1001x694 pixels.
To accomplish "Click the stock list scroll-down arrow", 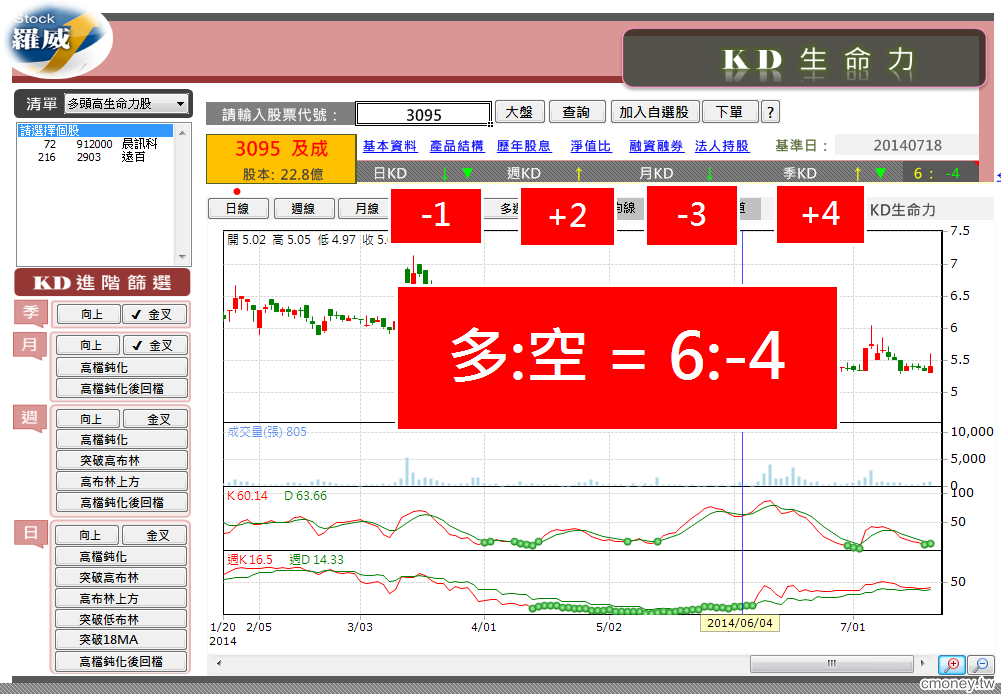I will tap(183, 257).
